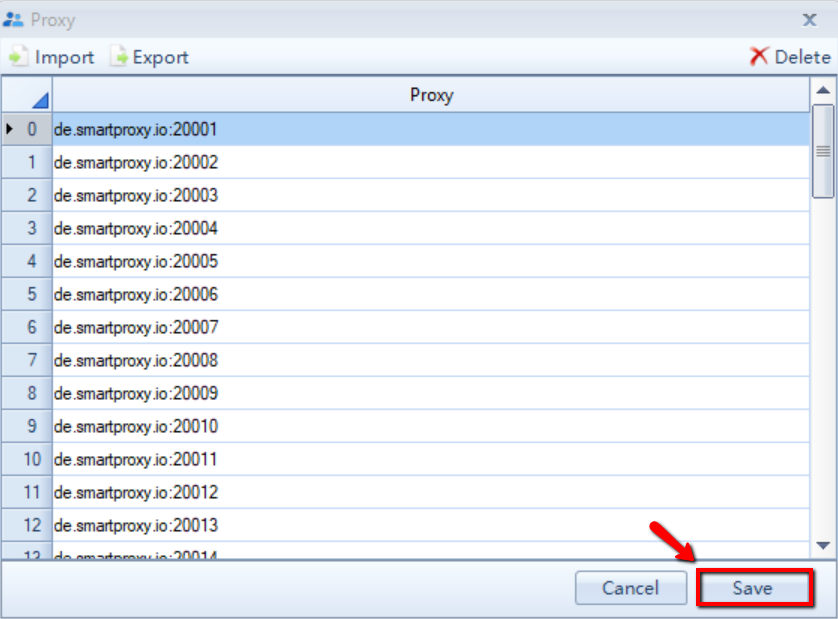The height and width of the screenshot is (619, 838).
Task: Click the Import icon in toolbar
Action: tap(18, 56)
